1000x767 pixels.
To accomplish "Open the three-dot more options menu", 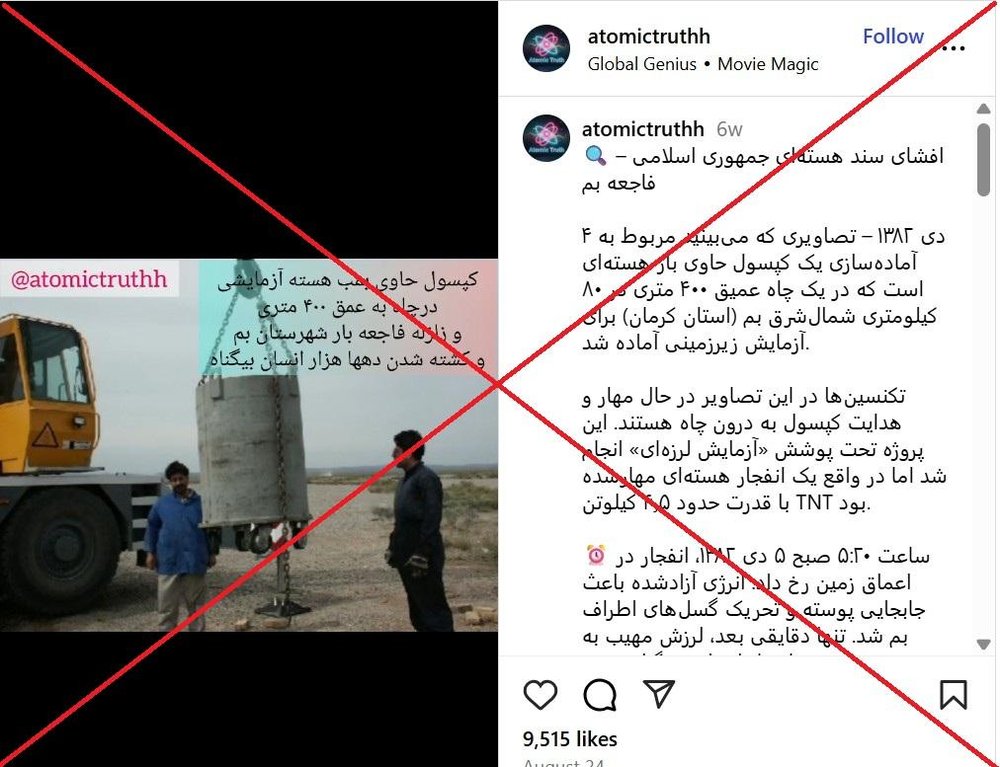I will pos(953,48).
